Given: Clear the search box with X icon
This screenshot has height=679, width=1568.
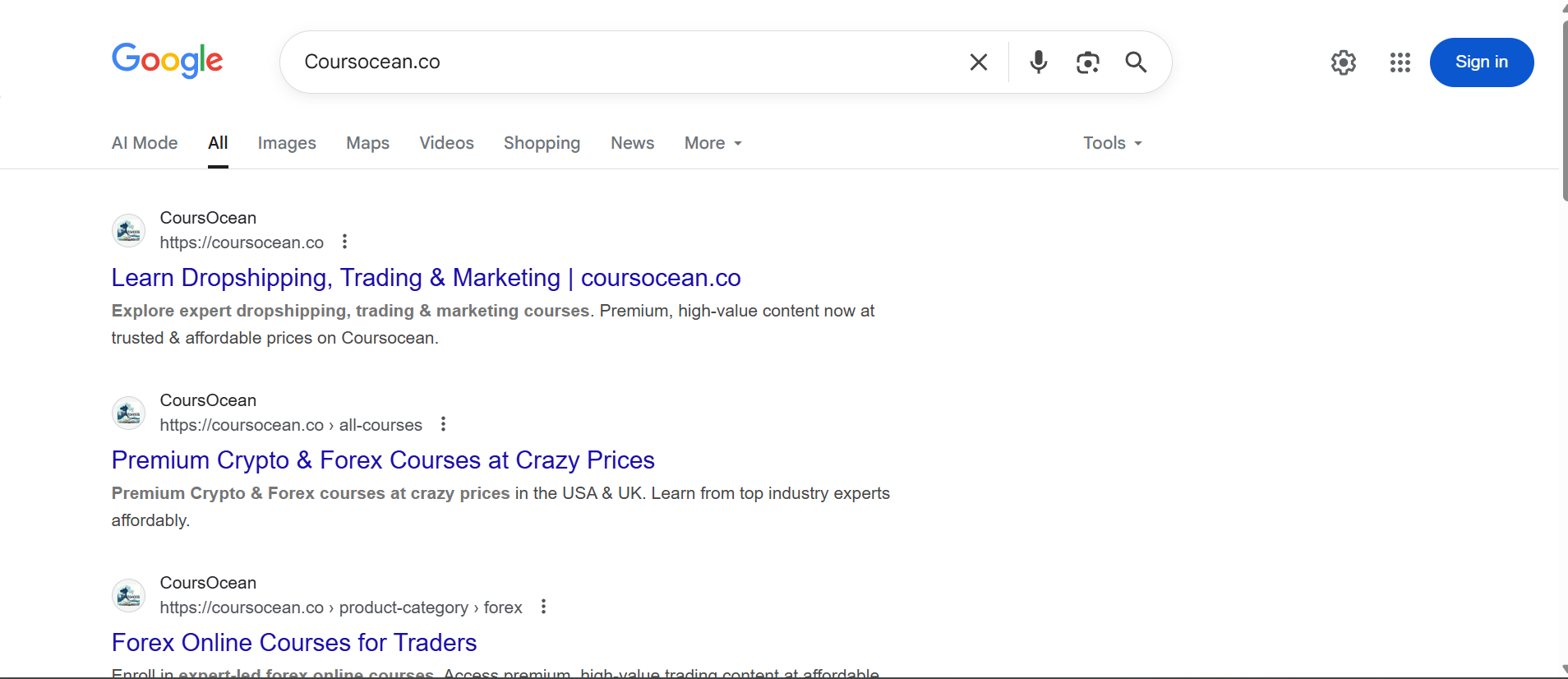Looking at the screenshot, I should [978, 62].
